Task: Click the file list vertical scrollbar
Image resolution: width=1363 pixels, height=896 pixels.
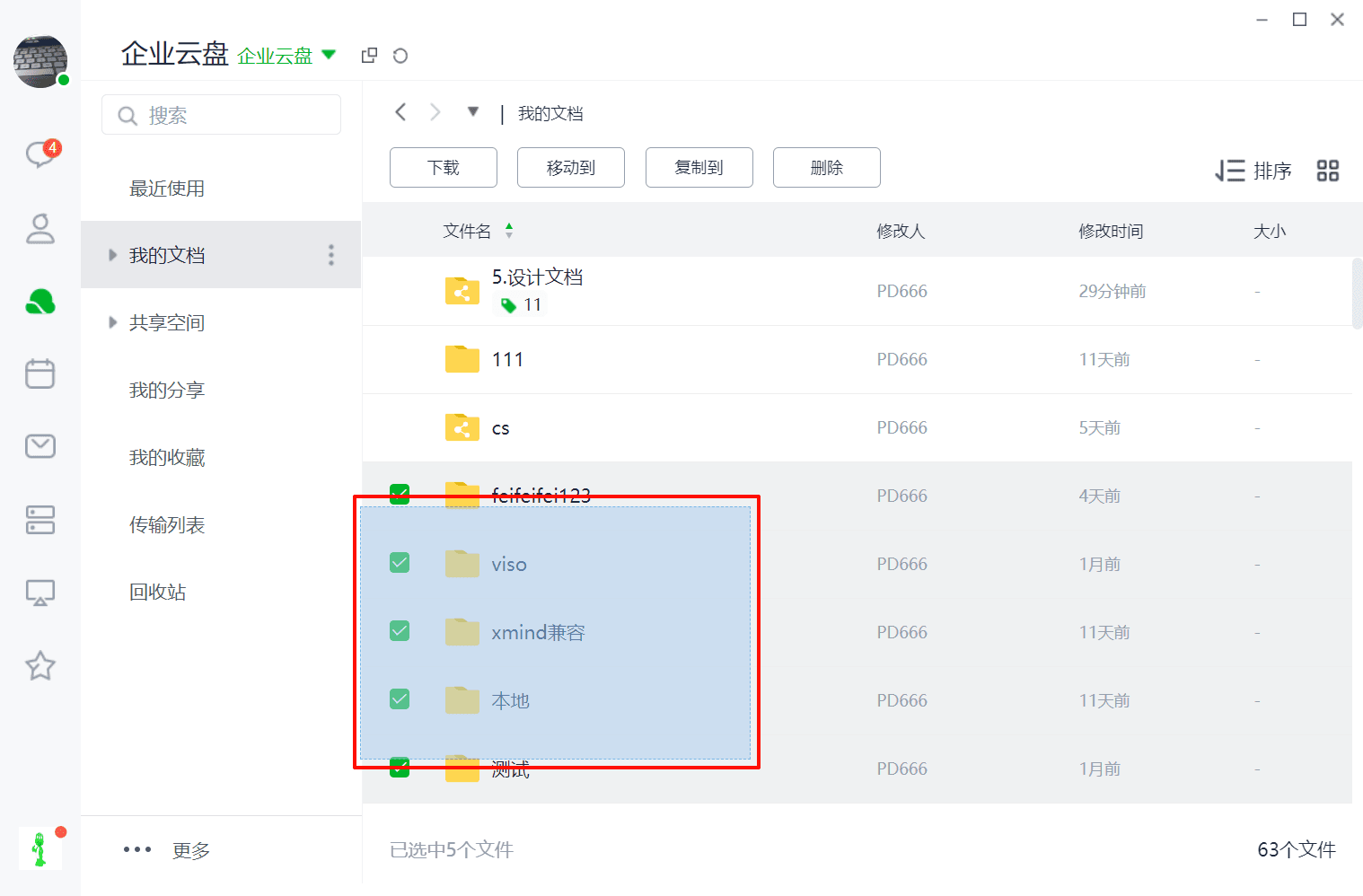Action: (x=1357, y=293)
